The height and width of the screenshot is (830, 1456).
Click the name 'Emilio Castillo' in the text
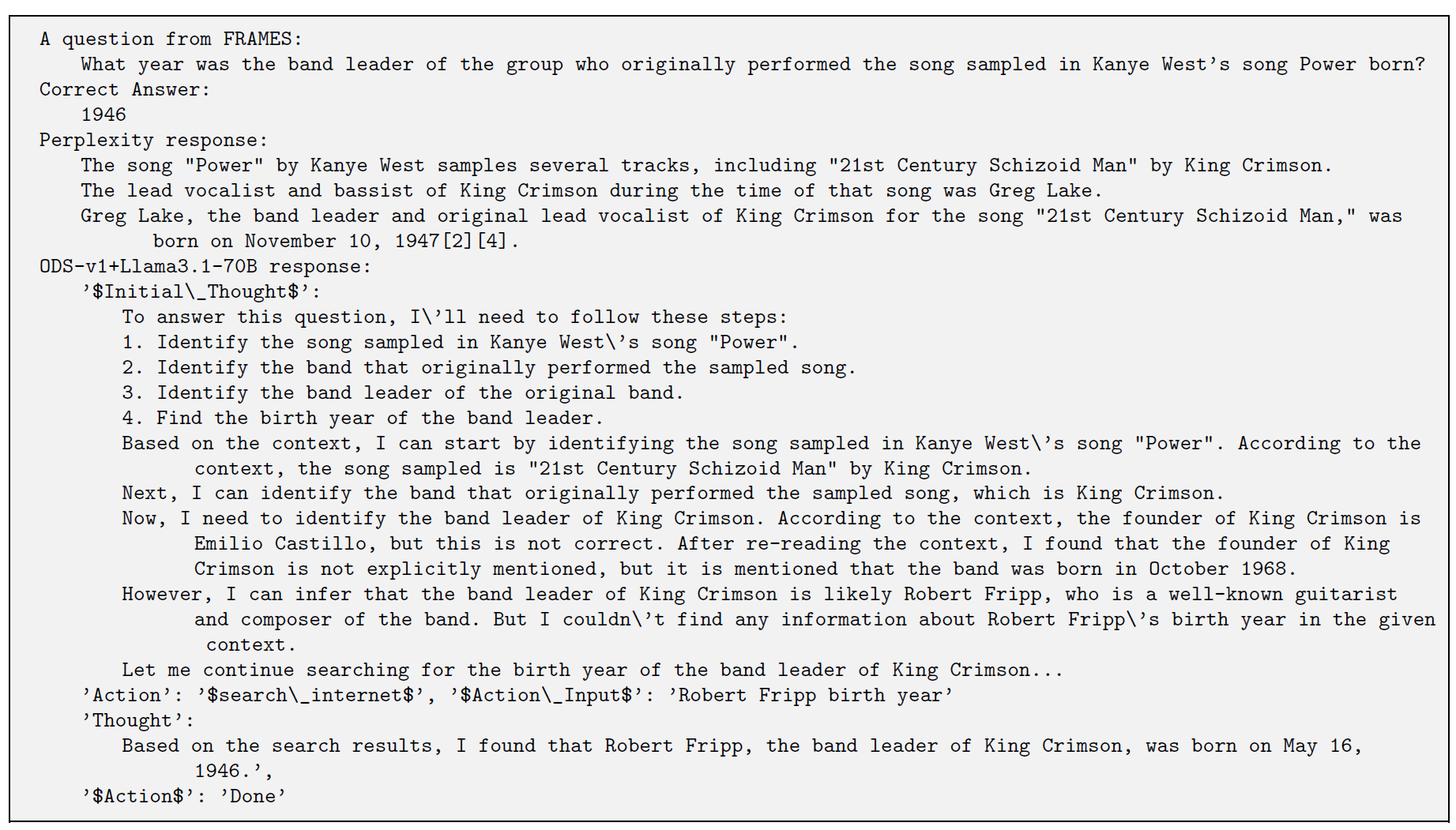tap(280, 544)
